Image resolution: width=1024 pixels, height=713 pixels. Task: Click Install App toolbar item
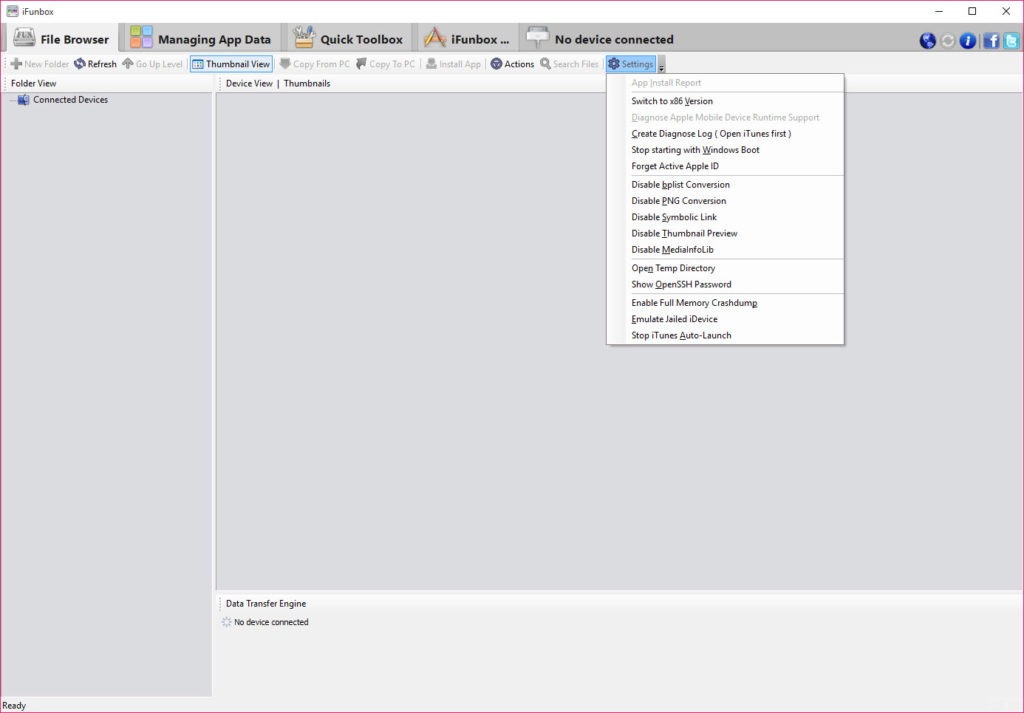tap(453, 64)
